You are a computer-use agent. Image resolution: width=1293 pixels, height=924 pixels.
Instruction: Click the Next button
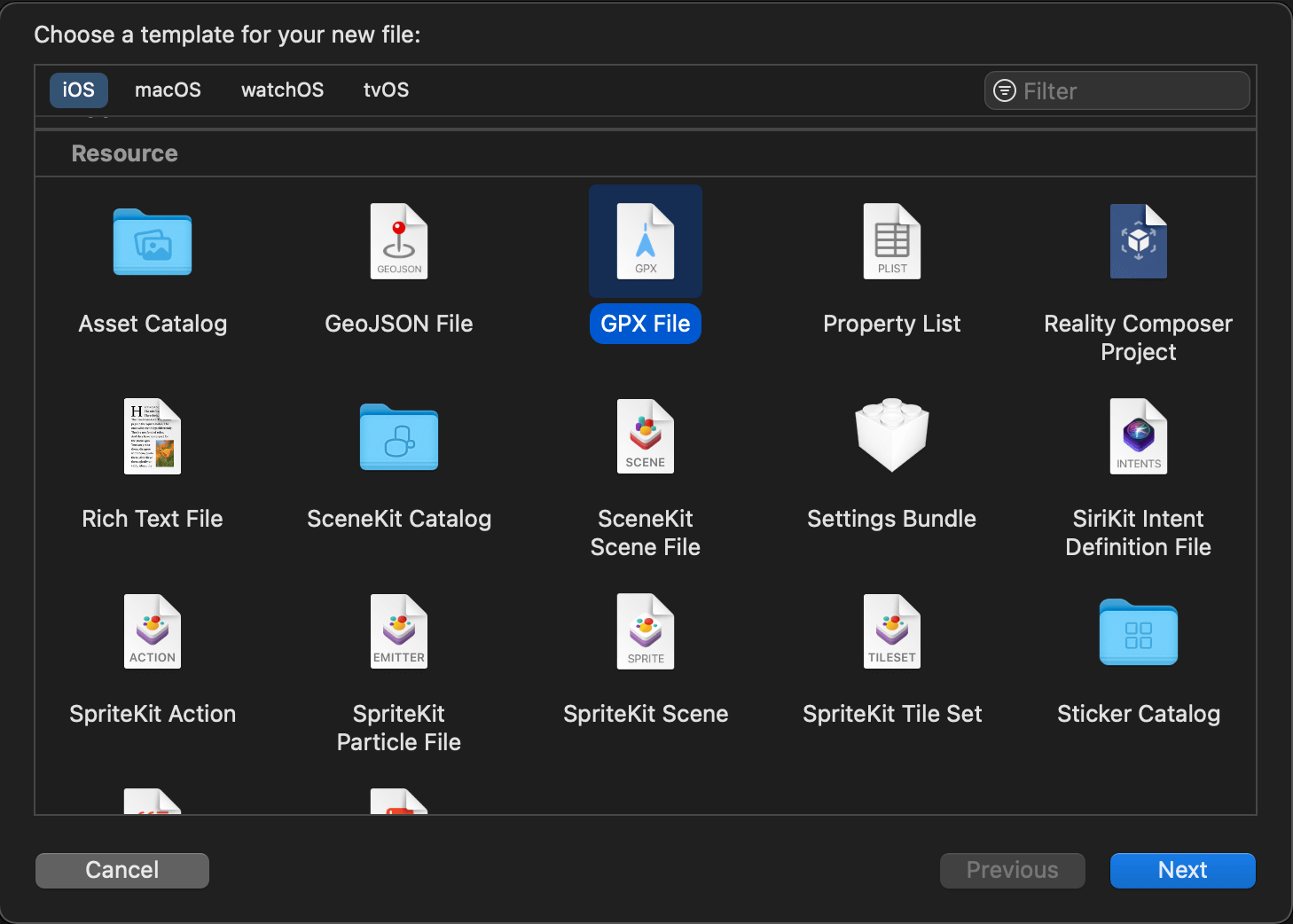(x=1182, y=870)
